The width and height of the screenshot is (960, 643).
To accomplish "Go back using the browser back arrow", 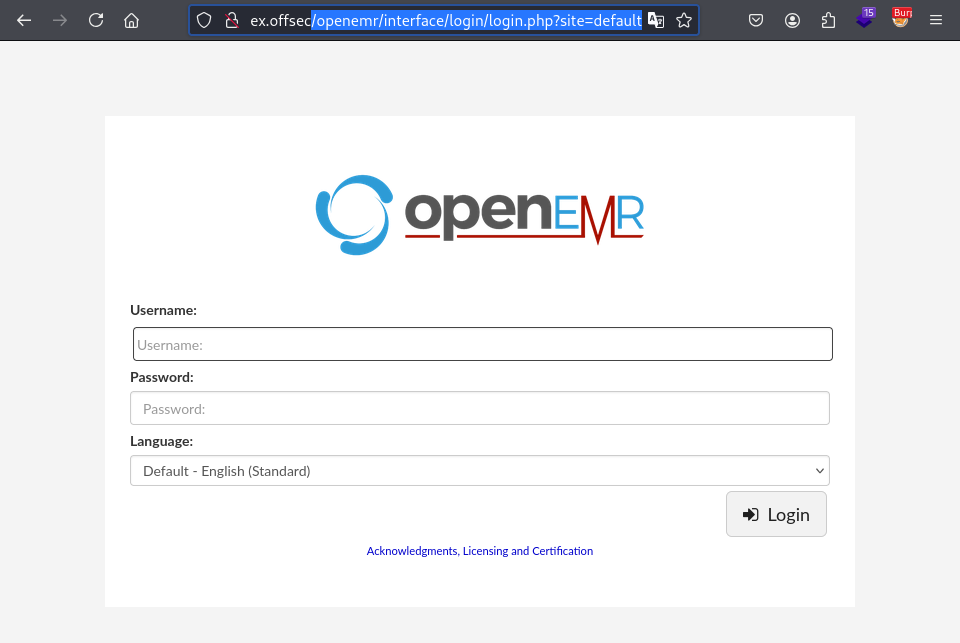I will pos(24,20).
